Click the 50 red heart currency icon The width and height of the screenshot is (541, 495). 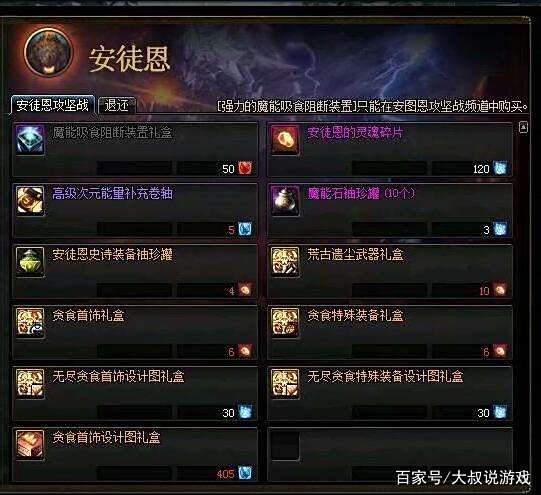click(x=245, y=168)
